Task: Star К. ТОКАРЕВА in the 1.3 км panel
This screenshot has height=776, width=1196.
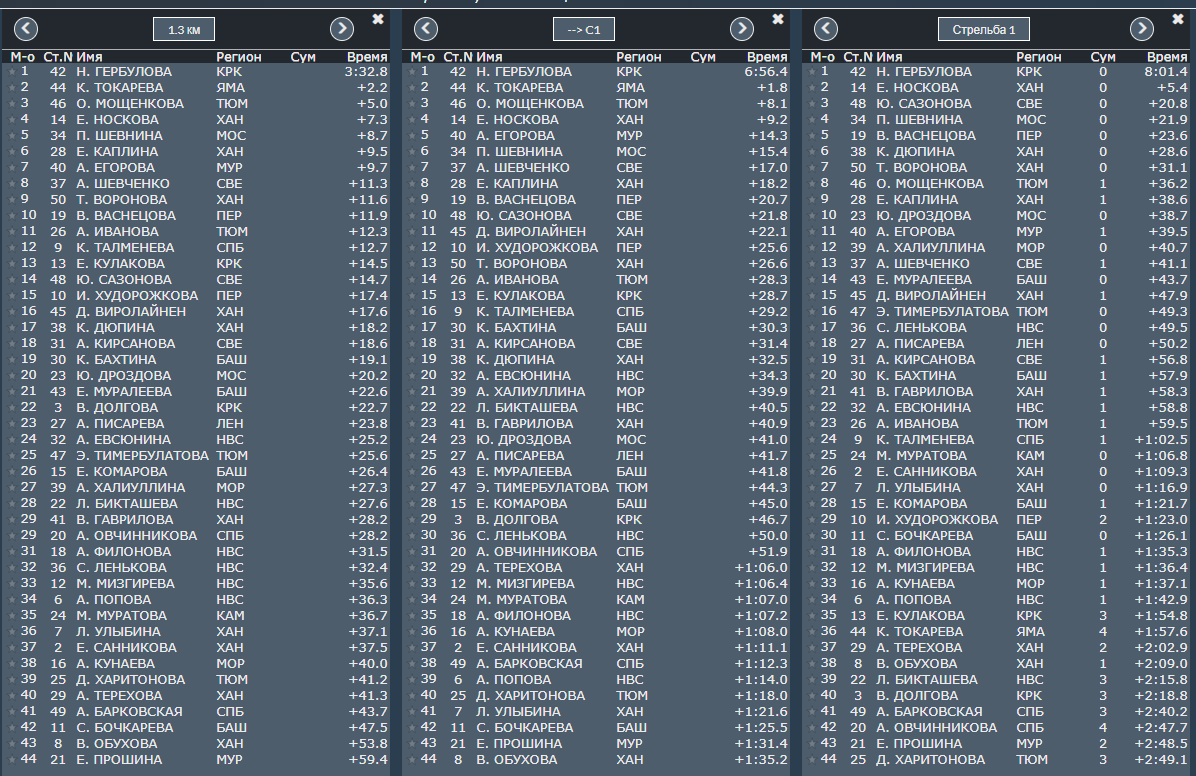Action: [x=11, y=88]
